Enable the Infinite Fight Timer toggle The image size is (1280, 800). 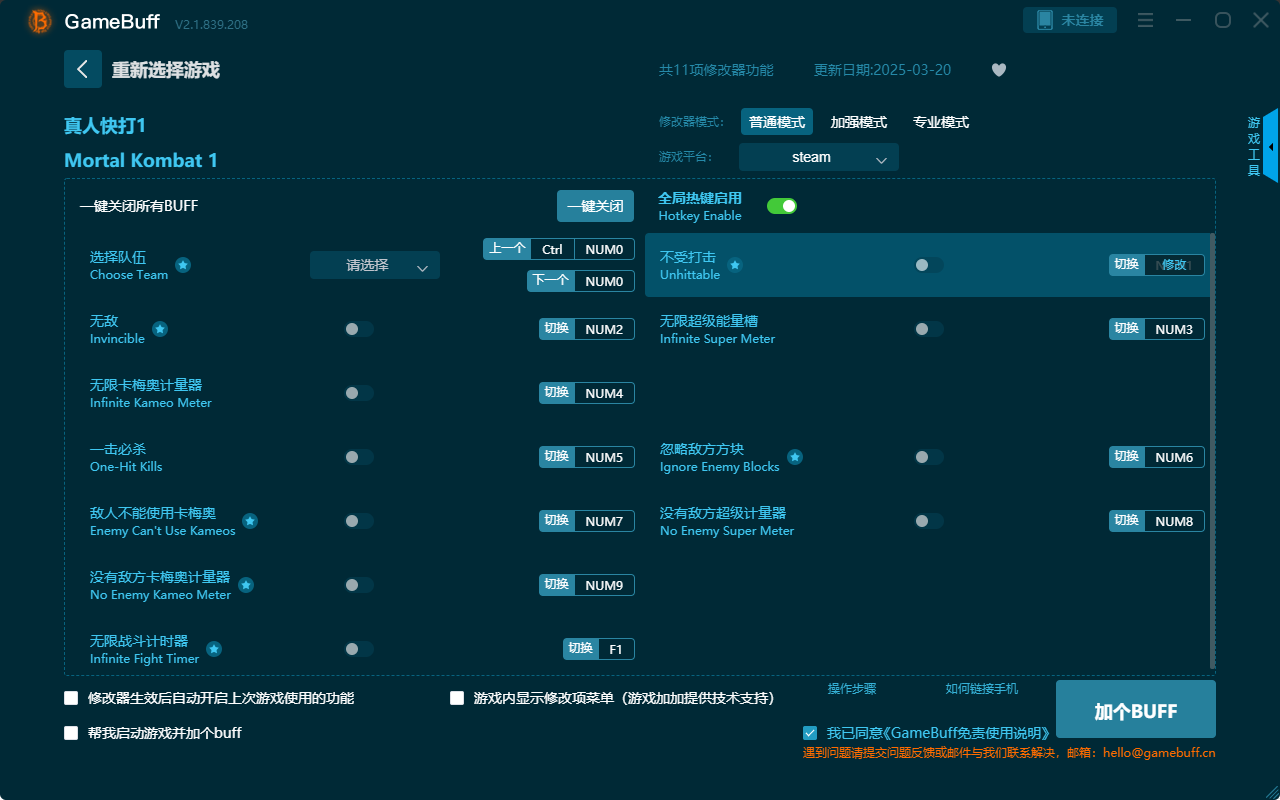click(359, 648)
